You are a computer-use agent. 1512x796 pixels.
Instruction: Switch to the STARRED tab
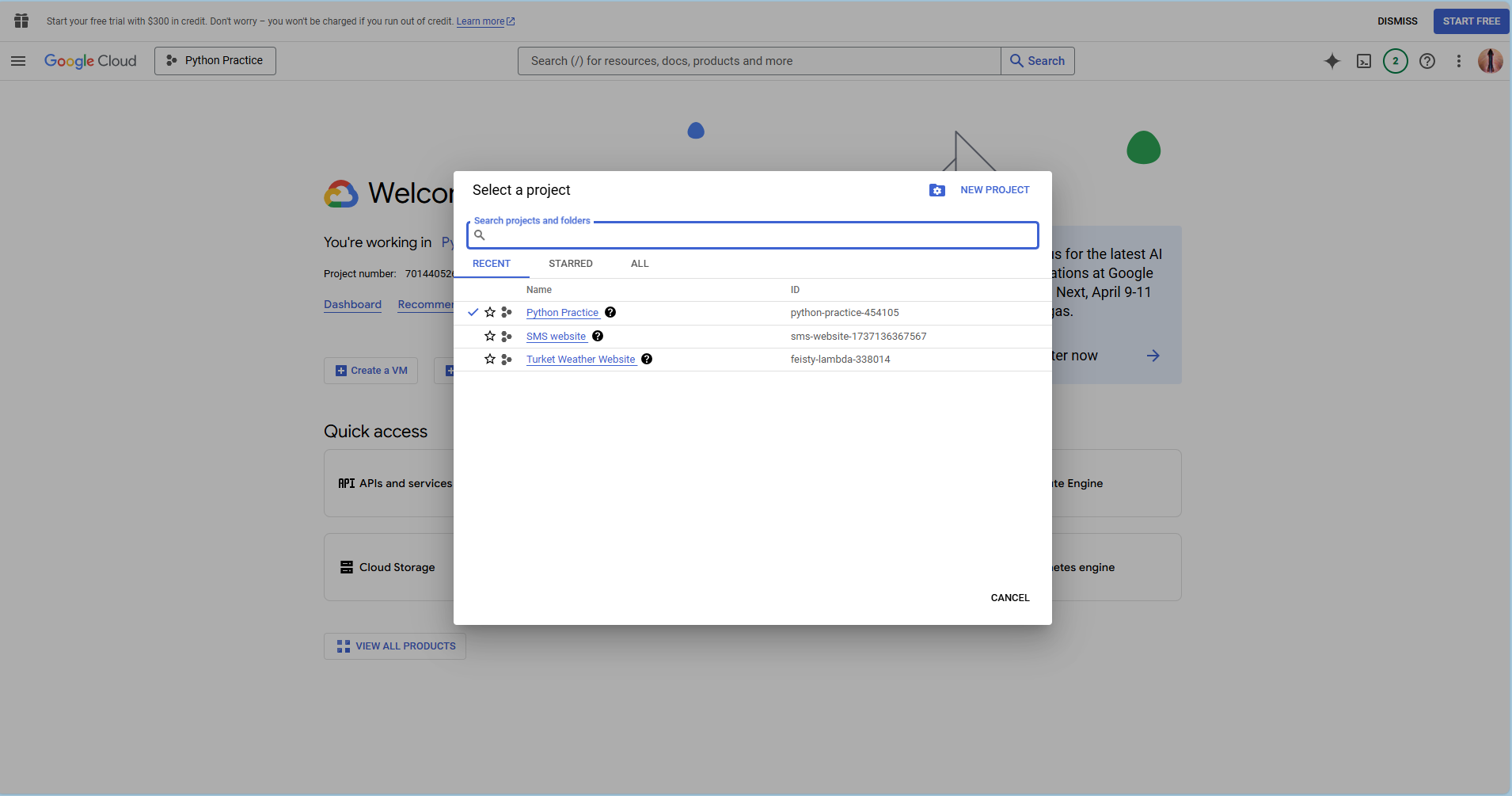(x=571, y=264)
